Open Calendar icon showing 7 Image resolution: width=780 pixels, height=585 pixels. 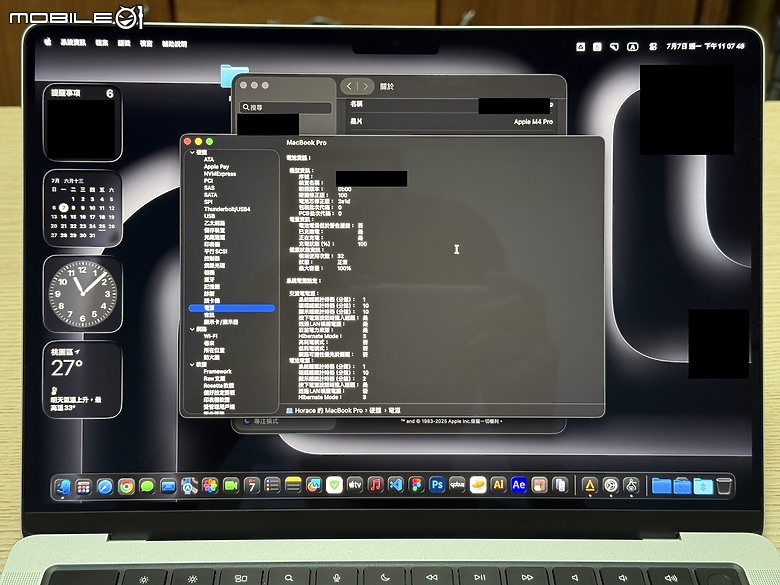(252, 486)
